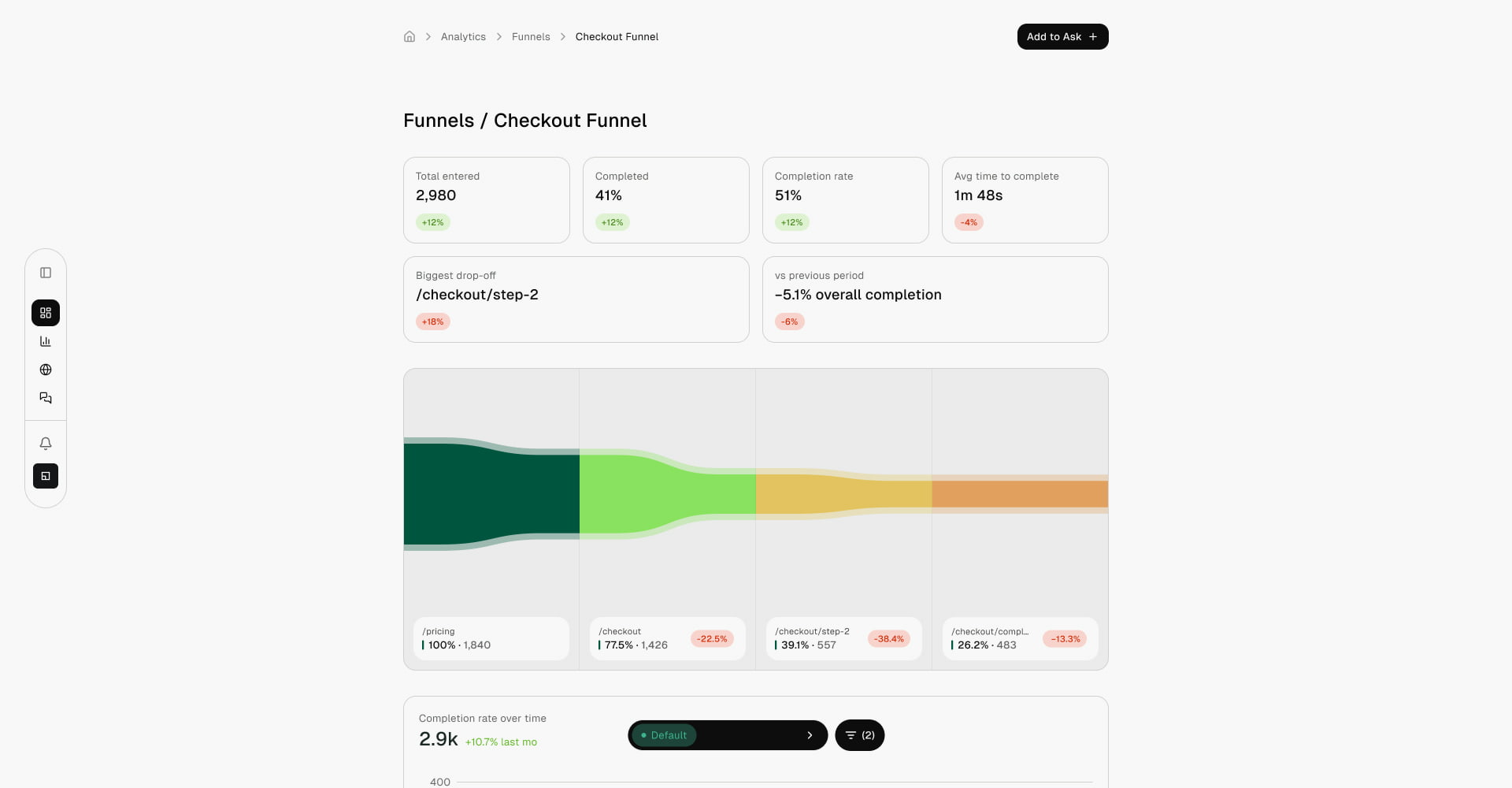Select the /checkout/step-2 39.1% card

click(844, 638)
